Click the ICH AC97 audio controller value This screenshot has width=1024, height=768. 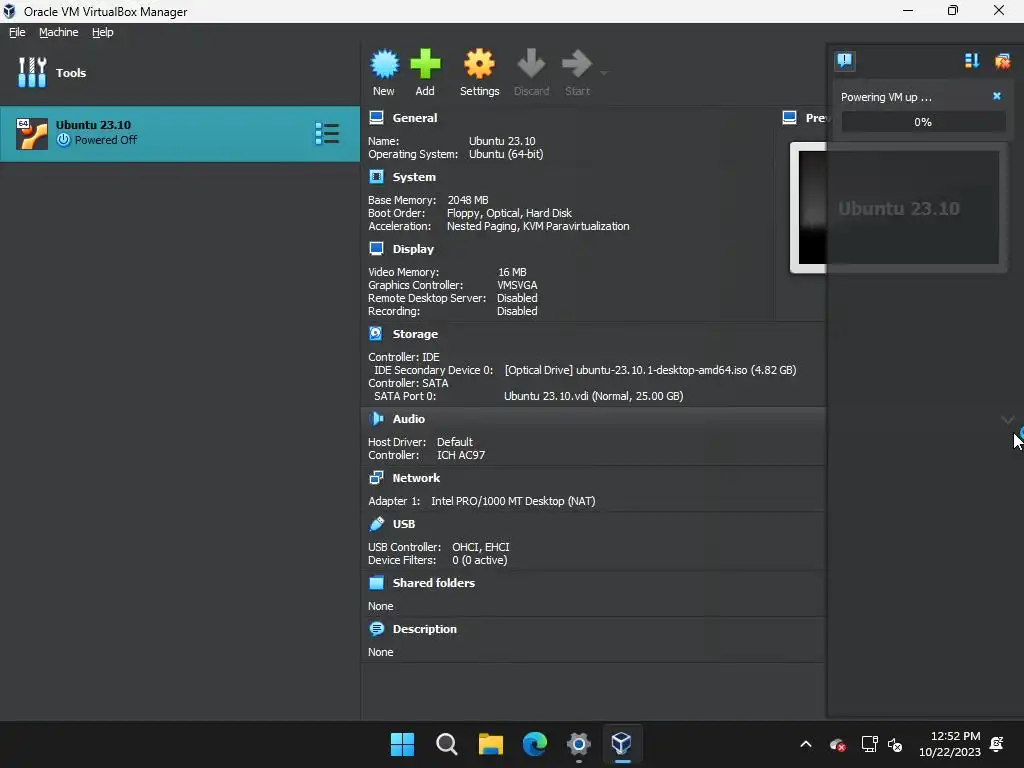point(461,455)
